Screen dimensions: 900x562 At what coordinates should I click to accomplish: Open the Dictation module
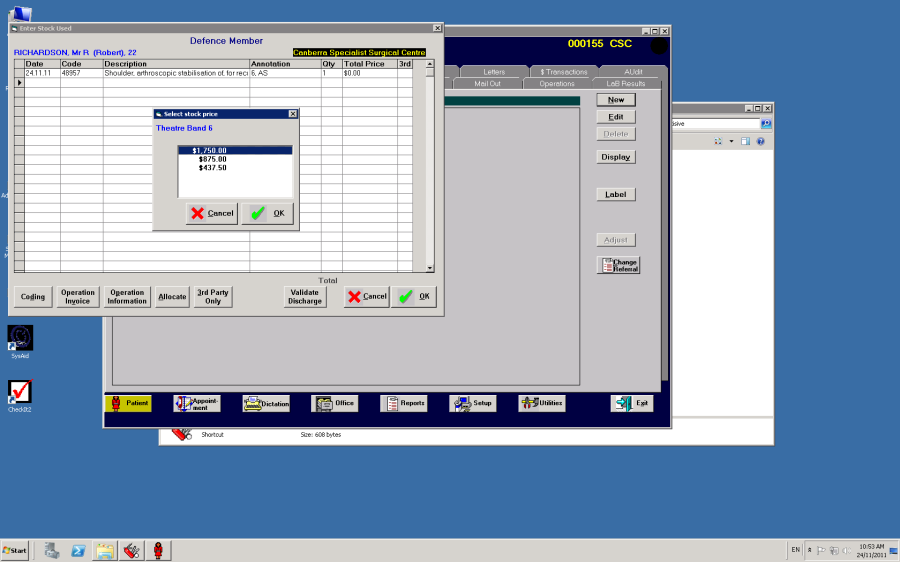pyautogui.click(x=266, y=404)
